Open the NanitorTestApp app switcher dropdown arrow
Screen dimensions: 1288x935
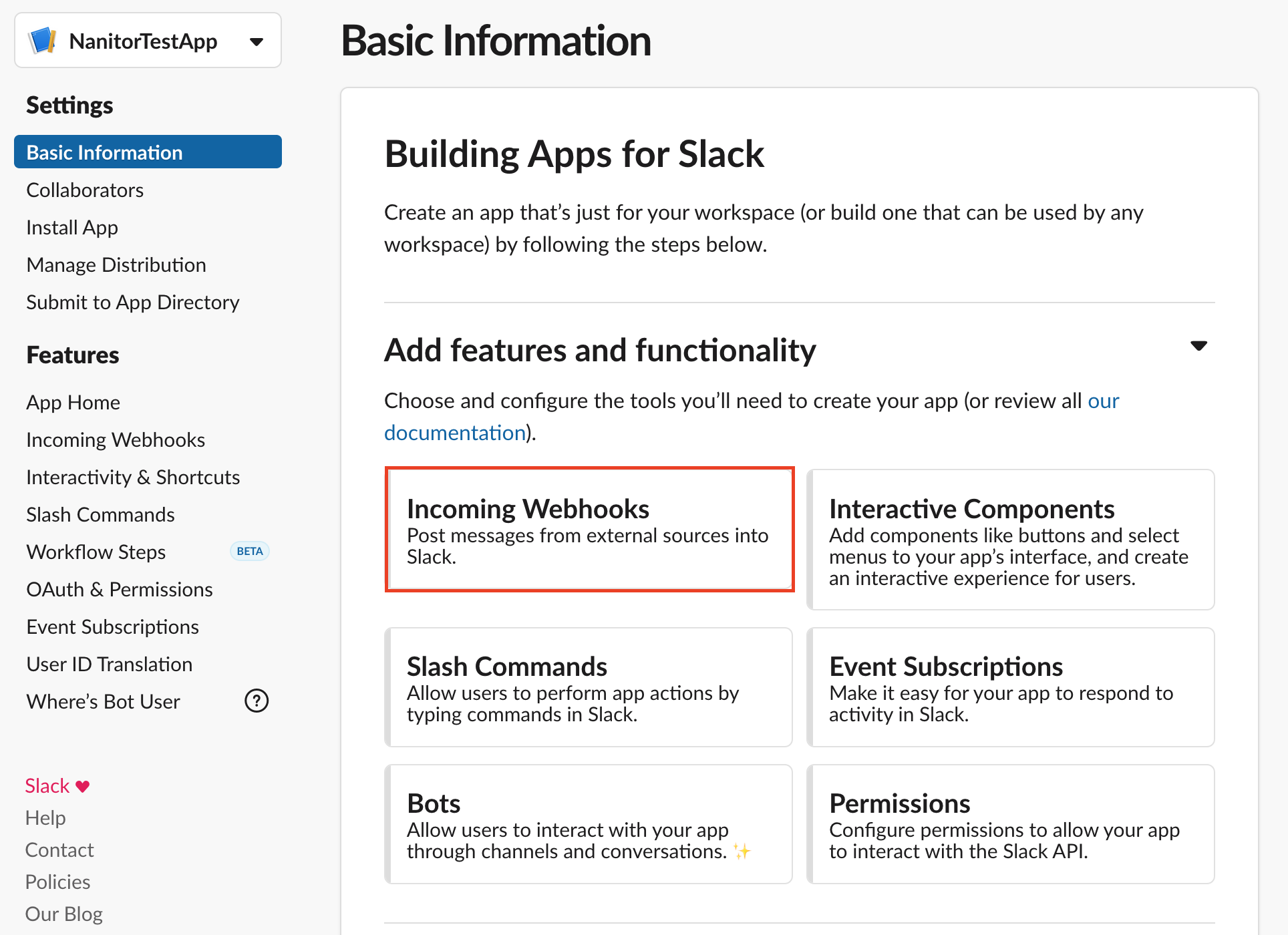pyautogui.click(x=257, y=42)
